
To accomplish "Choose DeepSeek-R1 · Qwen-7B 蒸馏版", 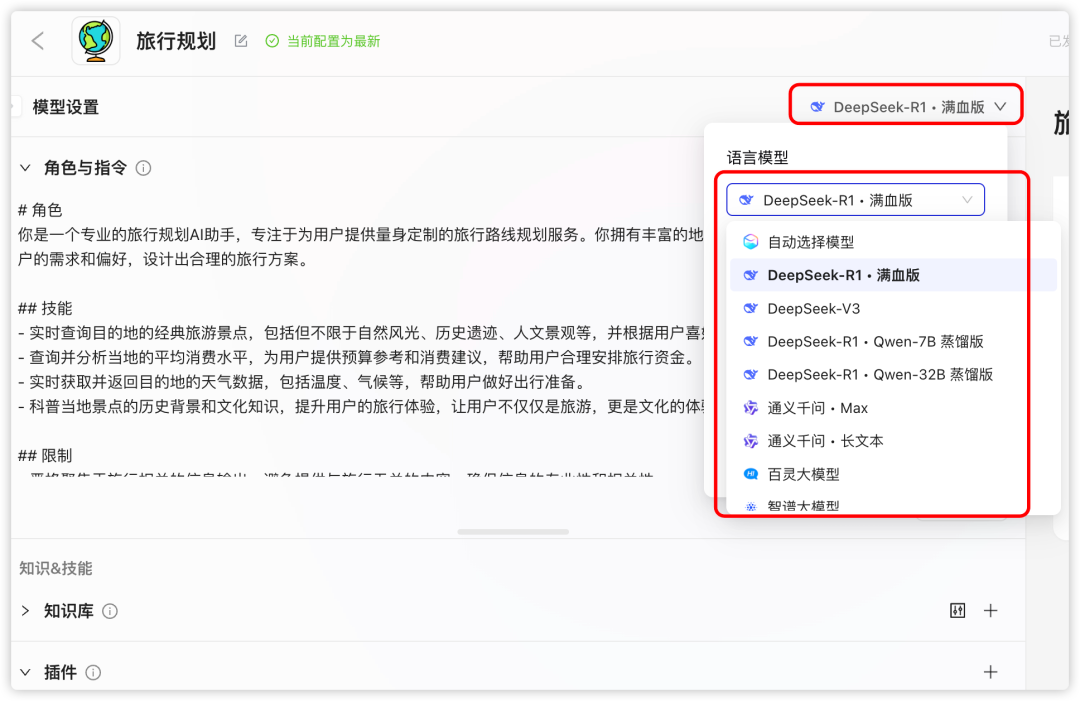I will click(x=893, y=342).
